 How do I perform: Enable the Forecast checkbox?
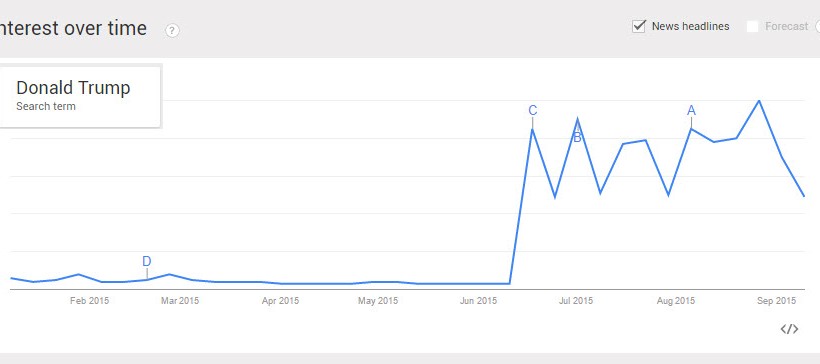point(752,26)
